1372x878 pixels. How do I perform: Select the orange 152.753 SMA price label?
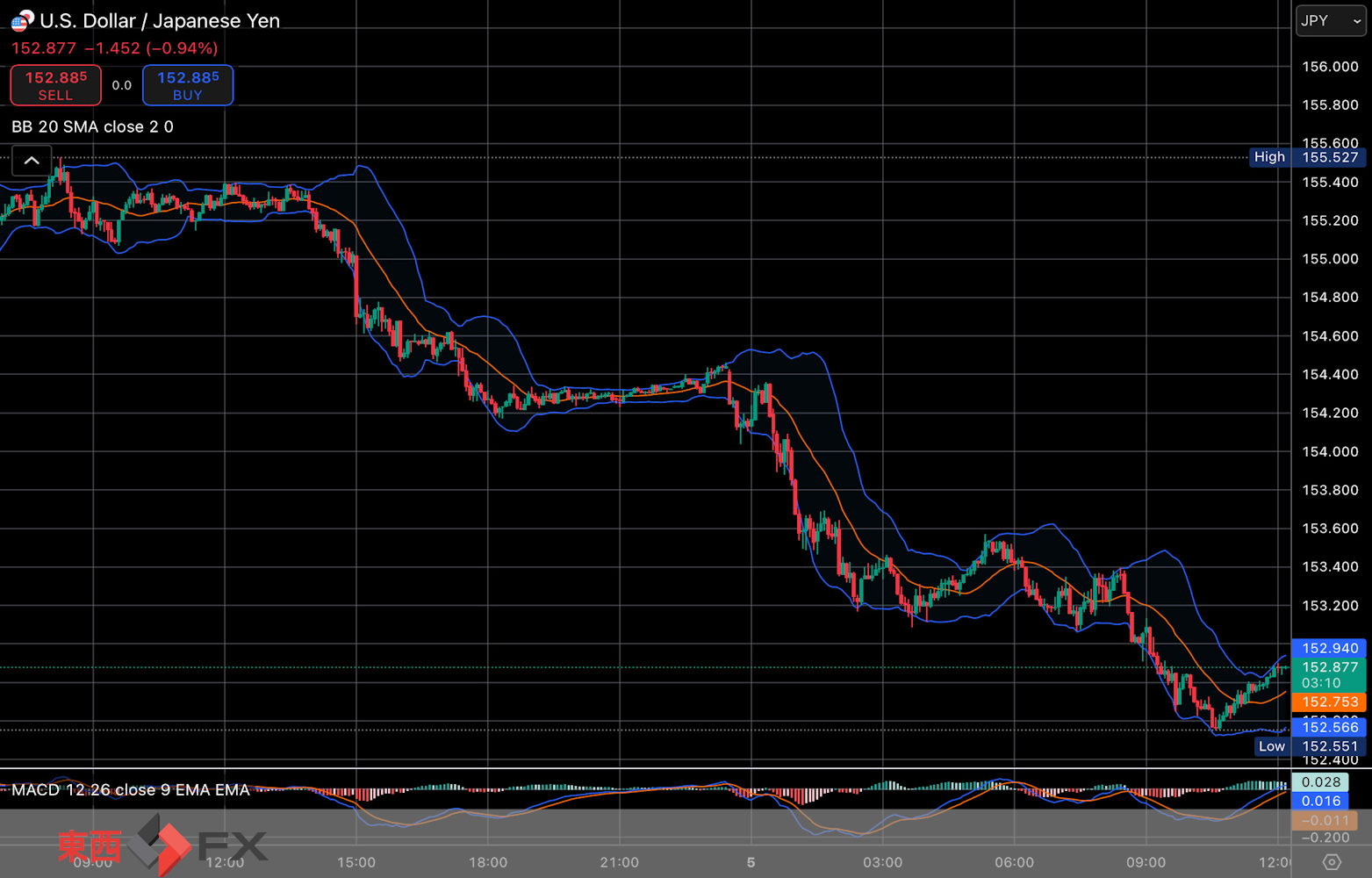point(1329,702)
